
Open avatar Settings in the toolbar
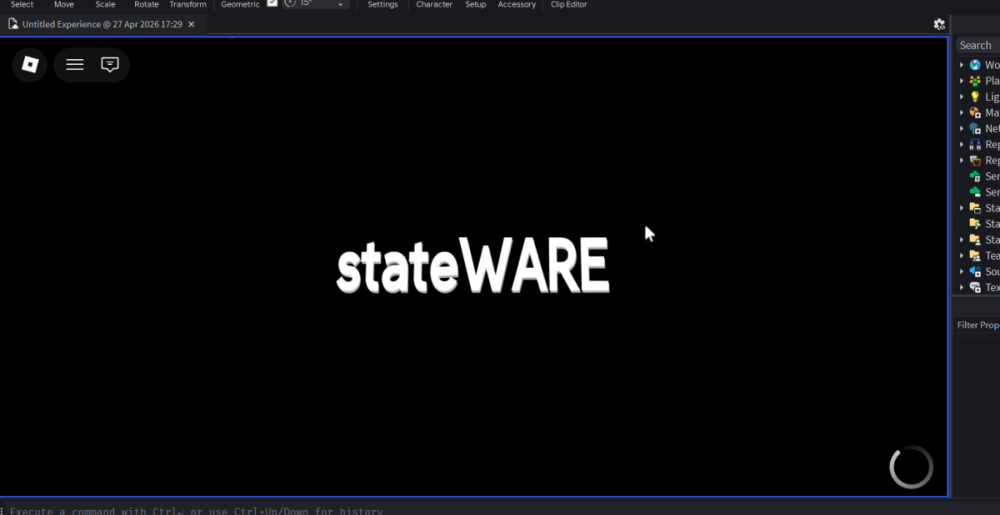(x=383, y=4)
